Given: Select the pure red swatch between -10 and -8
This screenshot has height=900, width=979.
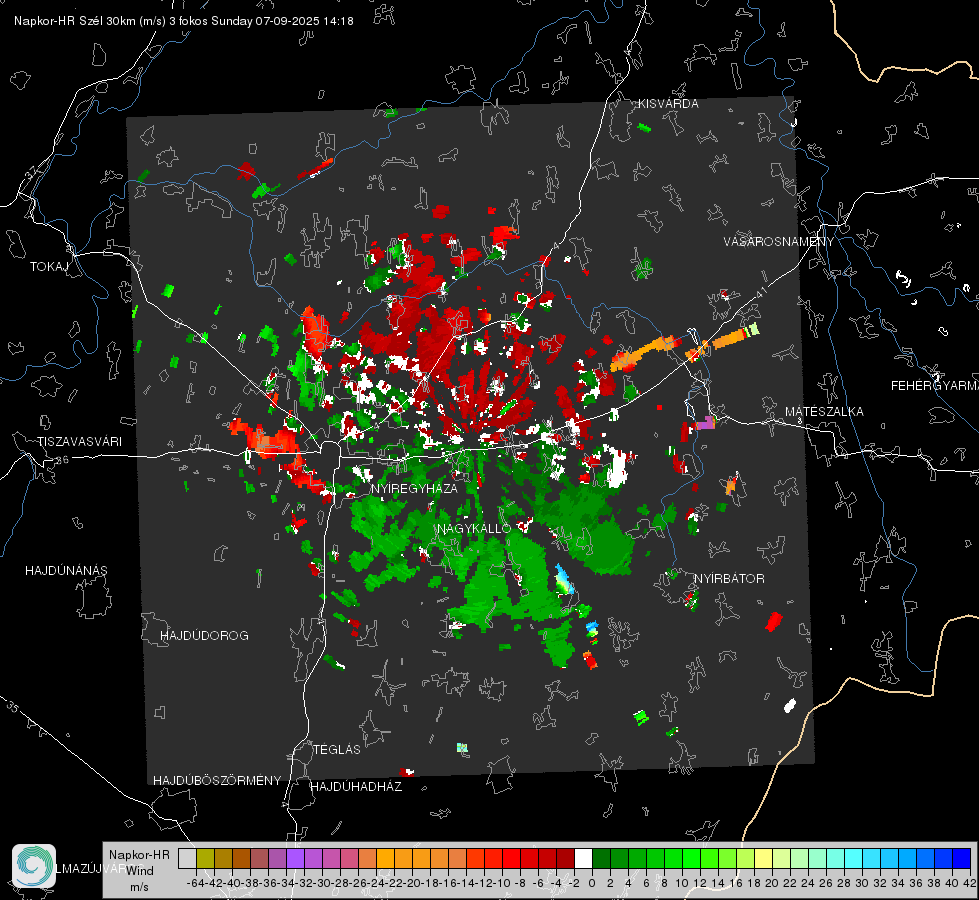Looking at the screenshot, I should 511,859.
